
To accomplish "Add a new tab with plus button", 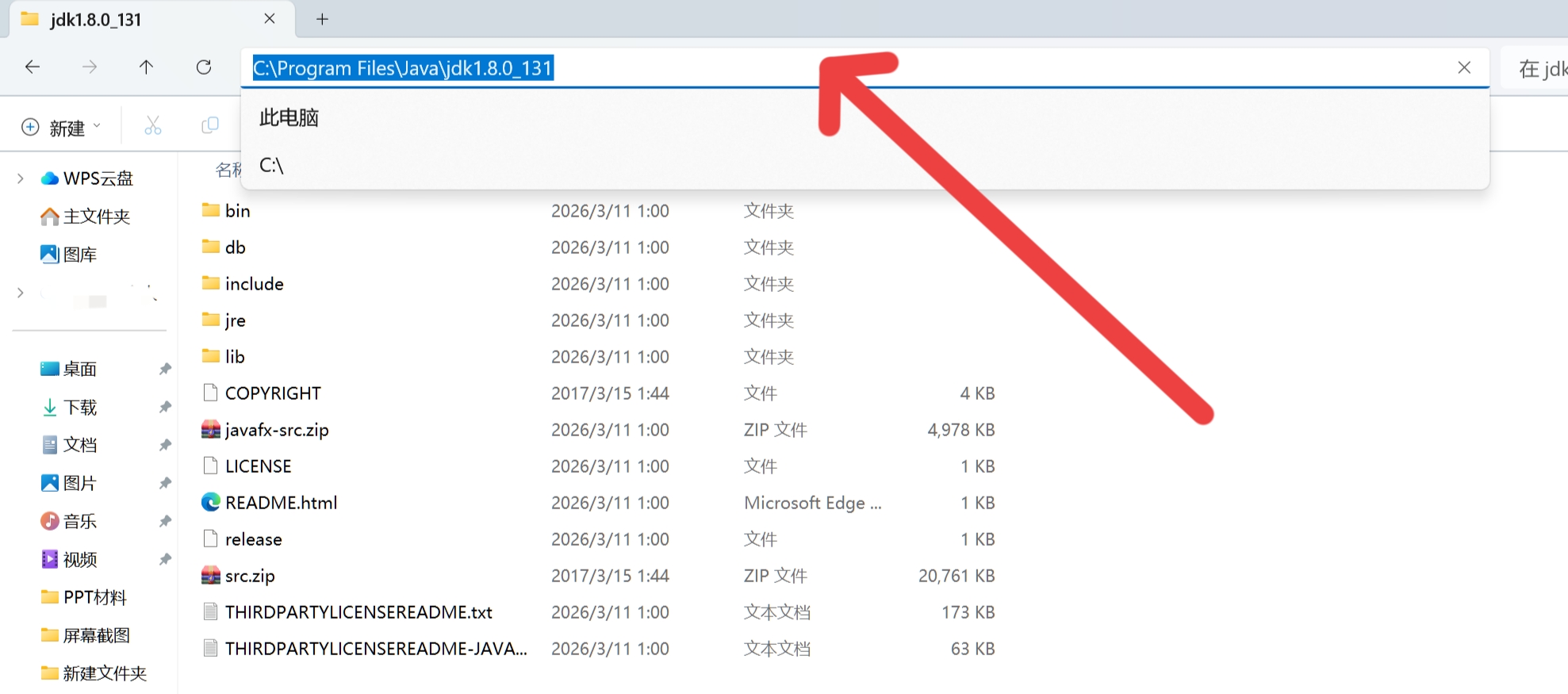I will (322, 19).
